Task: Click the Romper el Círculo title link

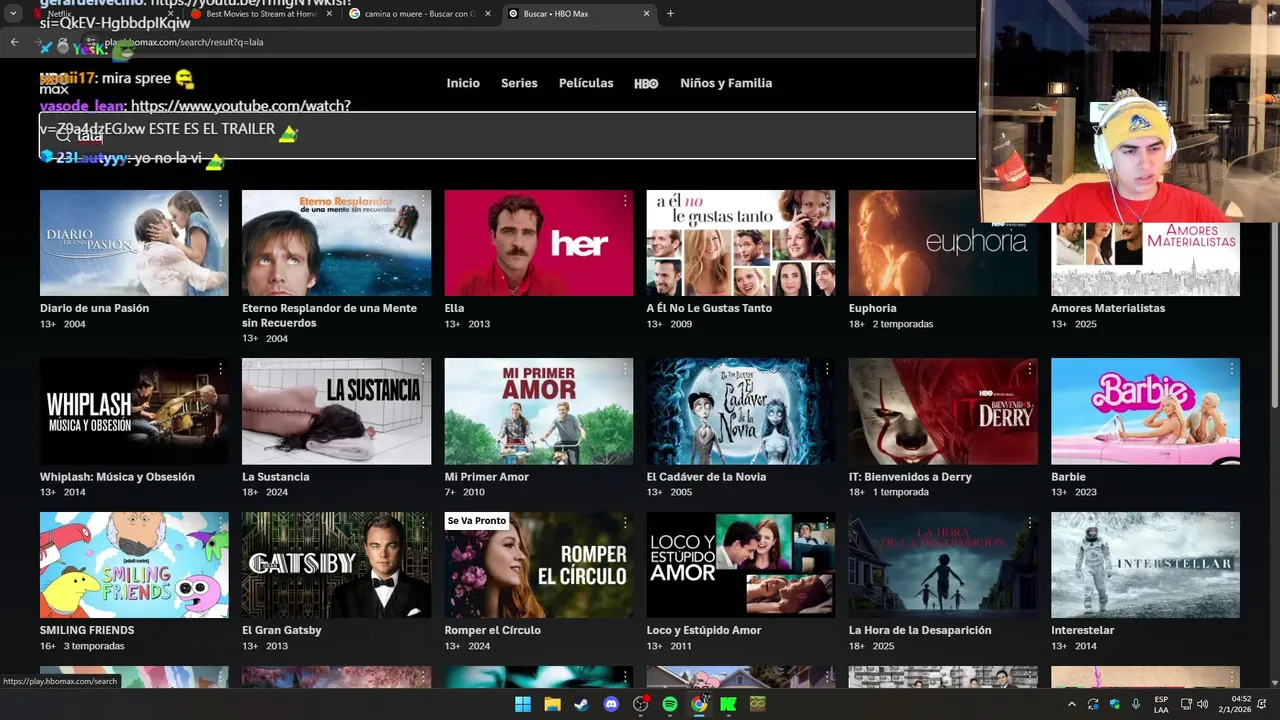Action: 492,630
